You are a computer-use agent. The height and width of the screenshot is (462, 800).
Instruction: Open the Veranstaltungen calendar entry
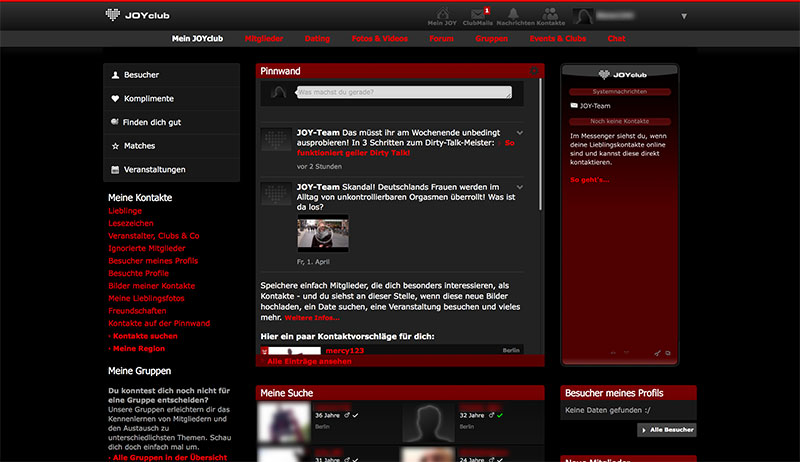point(171,170)
